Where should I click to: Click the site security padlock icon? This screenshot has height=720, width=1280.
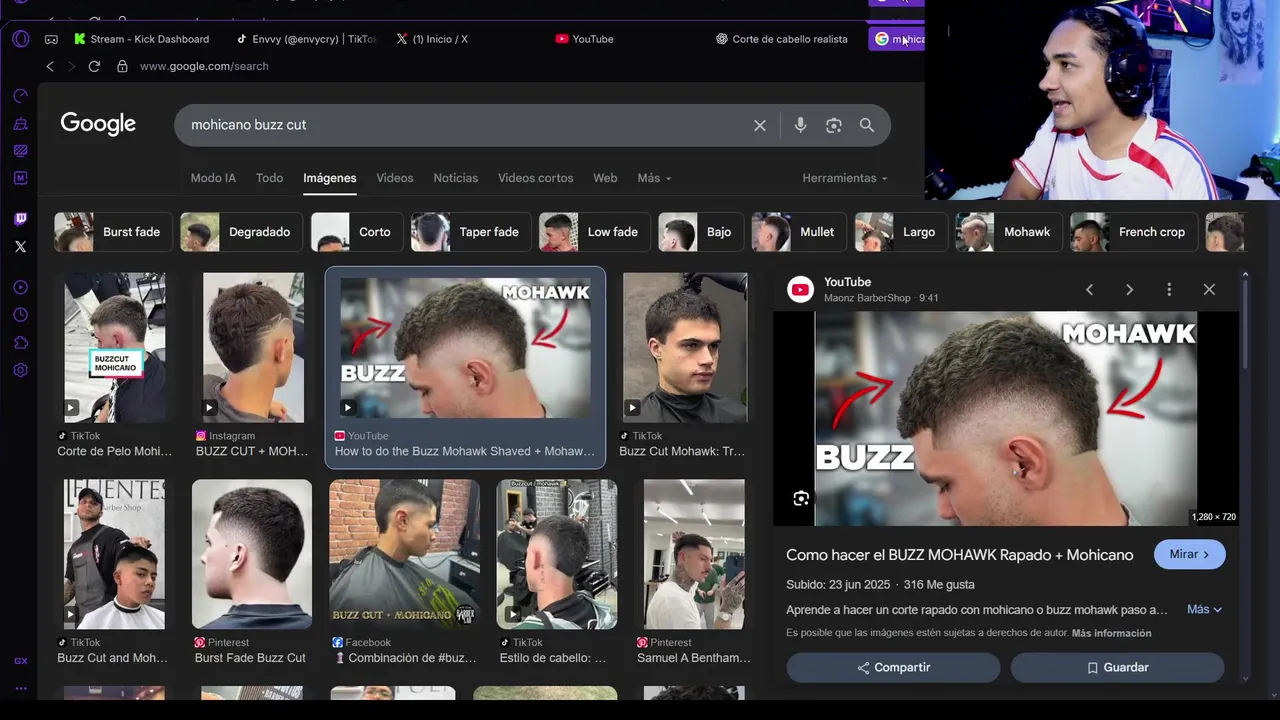click(x=122, y=66)
